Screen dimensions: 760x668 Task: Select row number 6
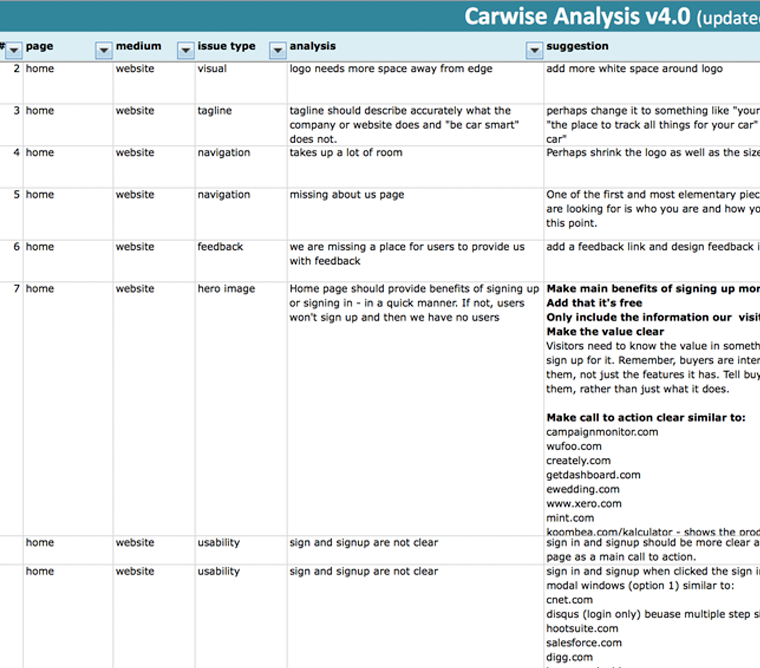(16, 247)
